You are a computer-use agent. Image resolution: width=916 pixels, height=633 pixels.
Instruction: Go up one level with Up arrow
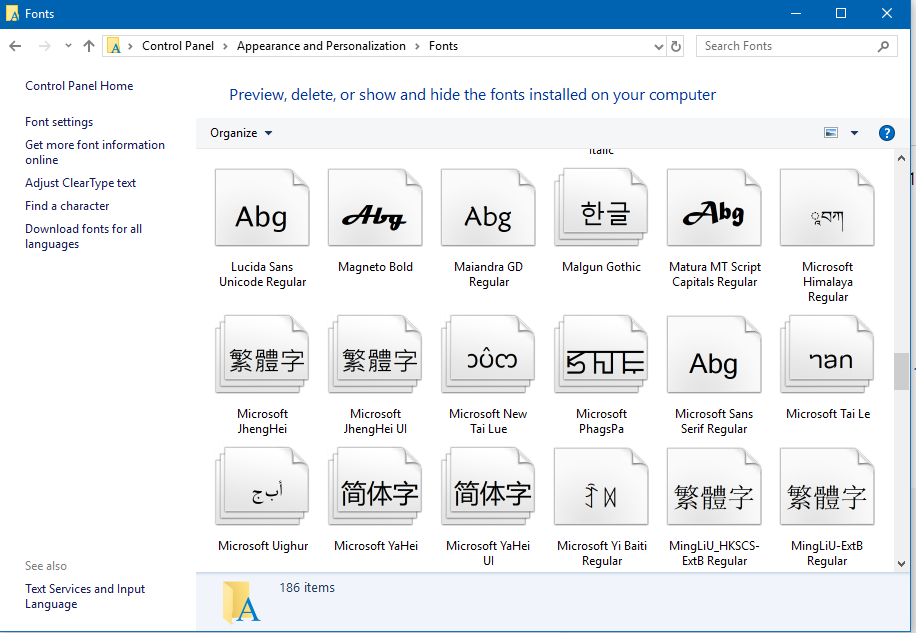[x=89, y=46]
